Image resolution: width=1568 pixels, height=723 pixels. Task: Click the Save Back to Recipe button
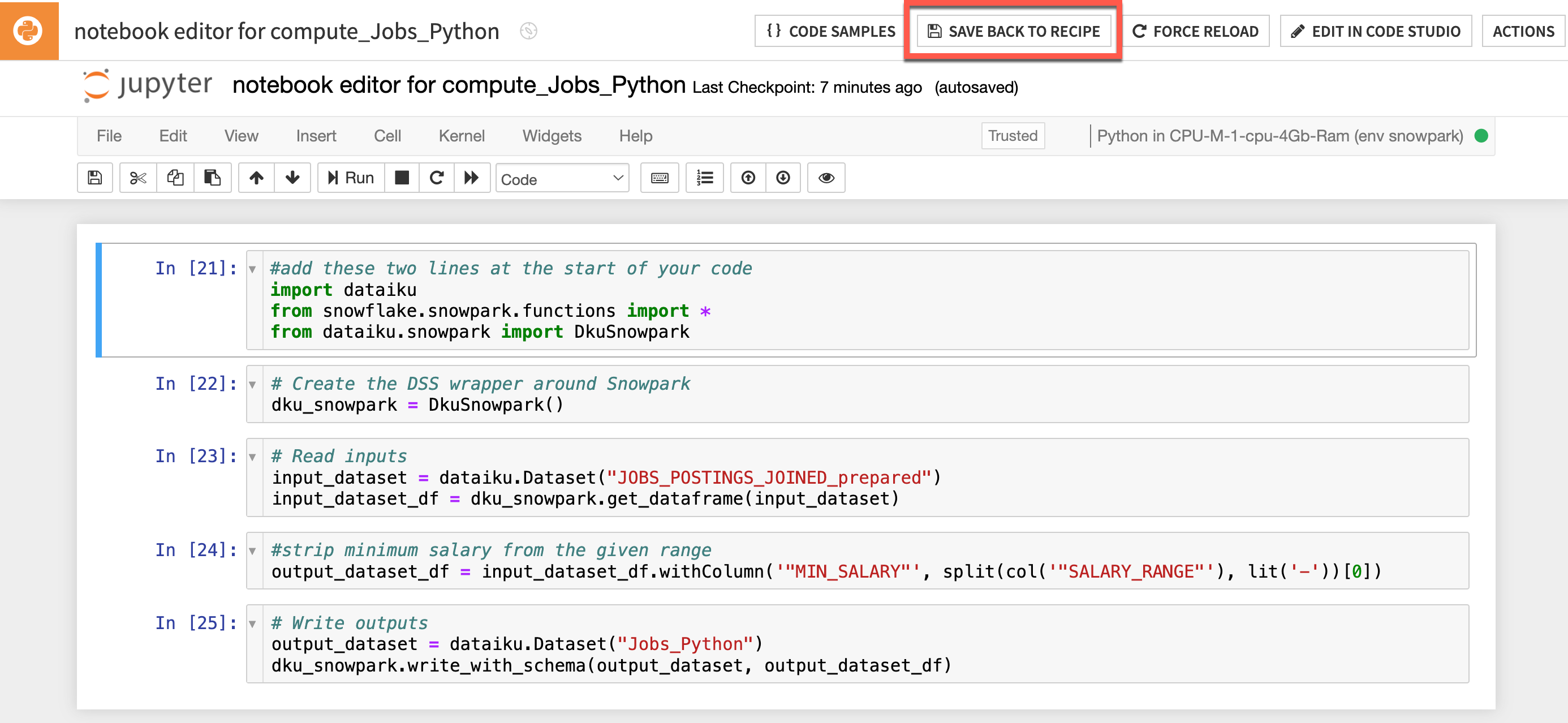pos(1014,31)
